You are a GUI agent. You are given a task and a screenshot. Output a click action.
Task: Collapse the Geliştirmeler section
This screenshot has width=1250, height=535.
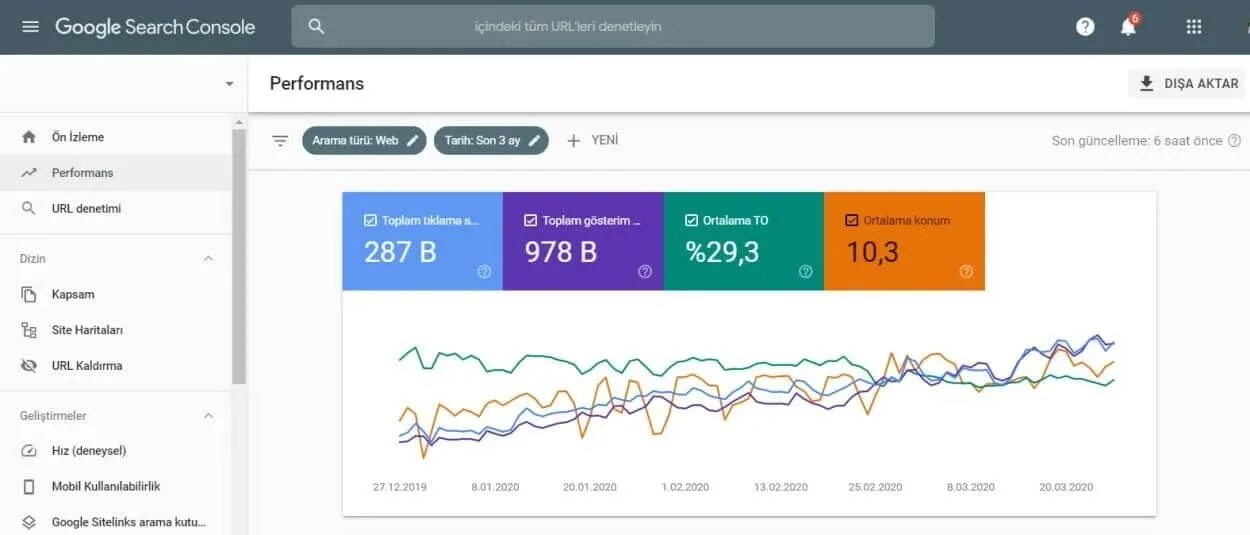click(208, 415)
